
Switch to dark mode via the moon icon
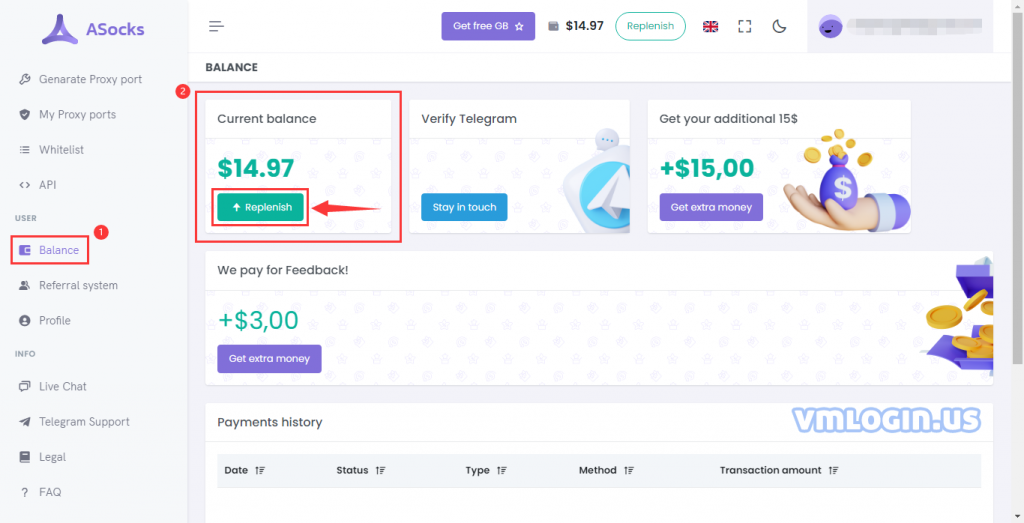[x=779, y=26]
